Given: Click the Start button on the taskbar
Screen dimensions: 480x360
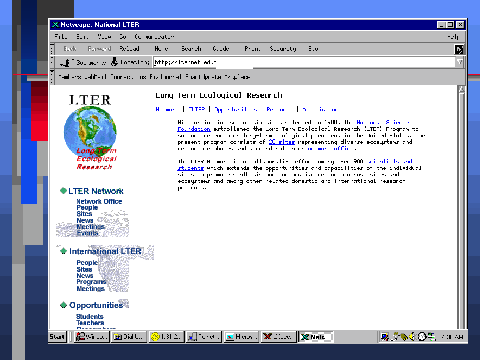Looking at the screenshot, I should pos(57,337).
